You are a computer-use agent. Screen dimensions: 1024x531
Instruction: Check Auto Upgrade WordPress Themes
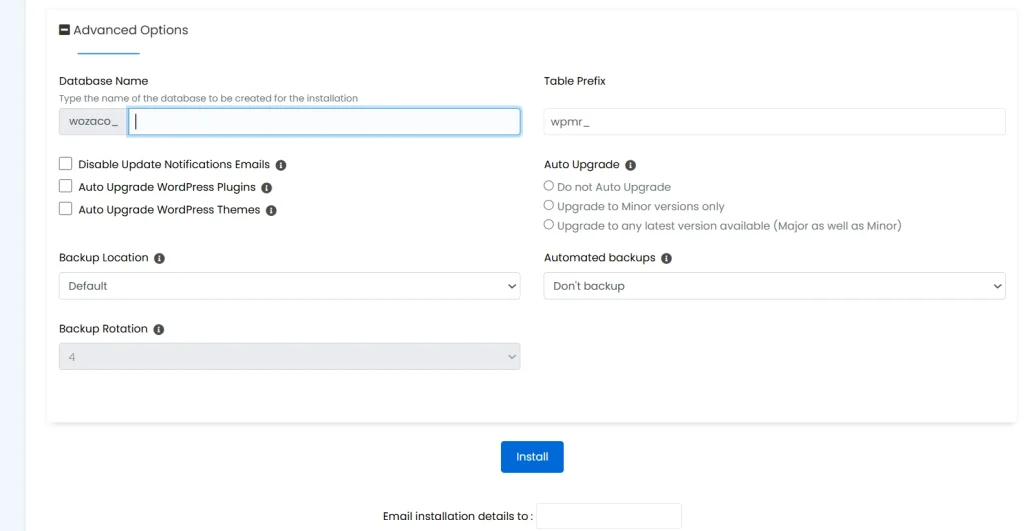(65, 208)
